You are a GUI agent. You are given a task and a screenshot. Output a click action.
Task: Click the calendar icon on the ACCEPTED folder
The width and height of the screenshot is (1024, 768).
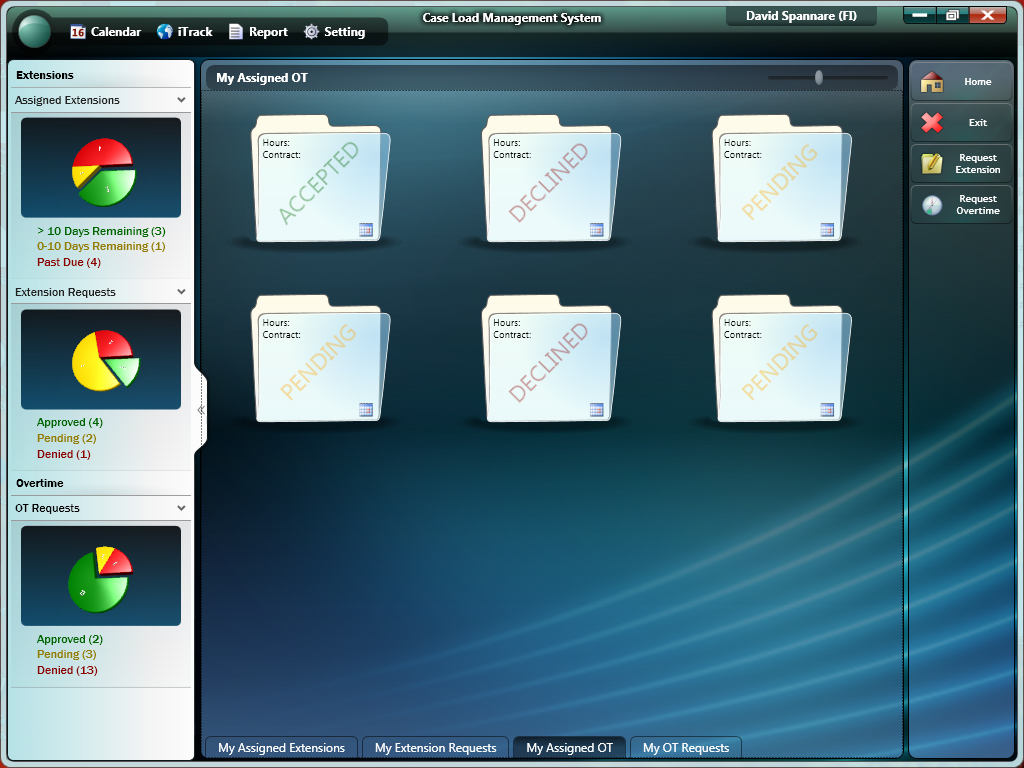coord(365,230)
